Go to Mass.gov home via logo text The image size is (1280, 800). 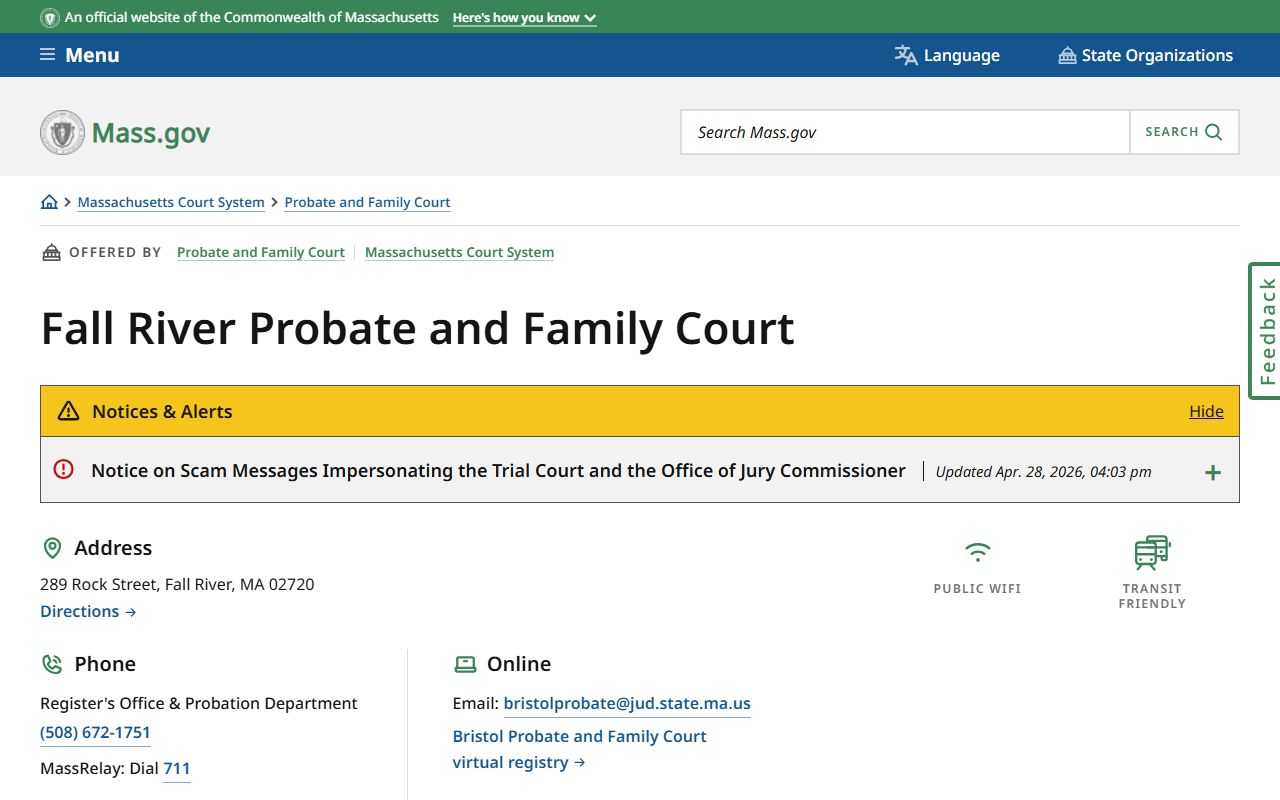coord(151,133)
